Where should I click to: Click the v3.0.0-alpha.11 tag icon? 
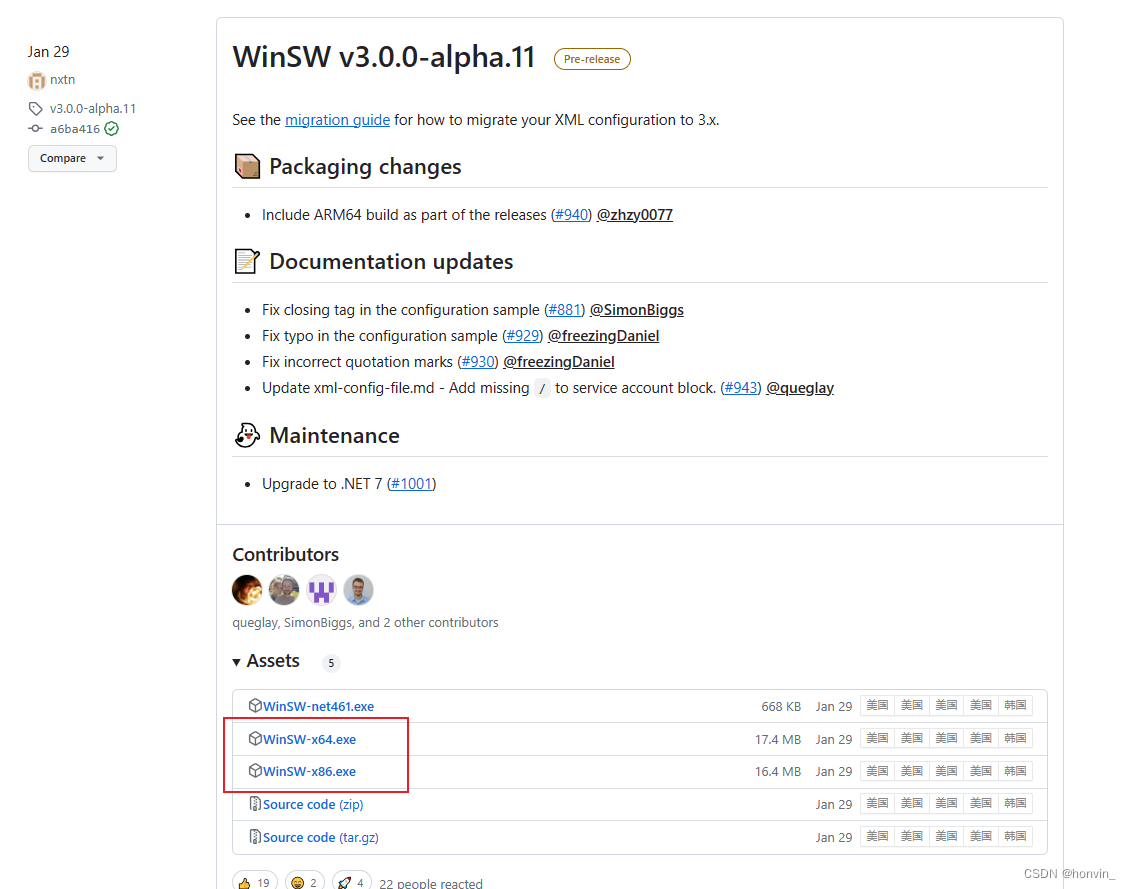coord(35,108)
